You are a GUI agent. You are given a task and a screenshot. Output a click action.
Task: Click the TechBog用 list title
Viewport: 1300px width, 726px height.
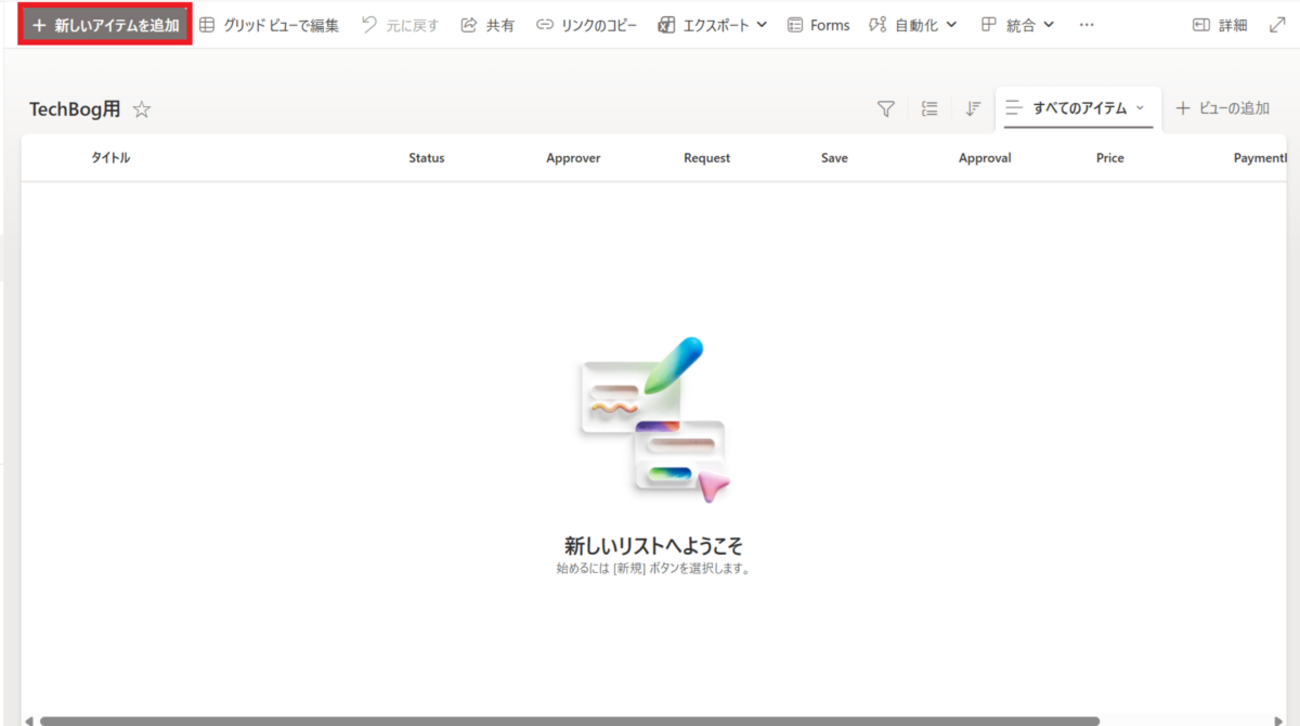tap(75, 110)
